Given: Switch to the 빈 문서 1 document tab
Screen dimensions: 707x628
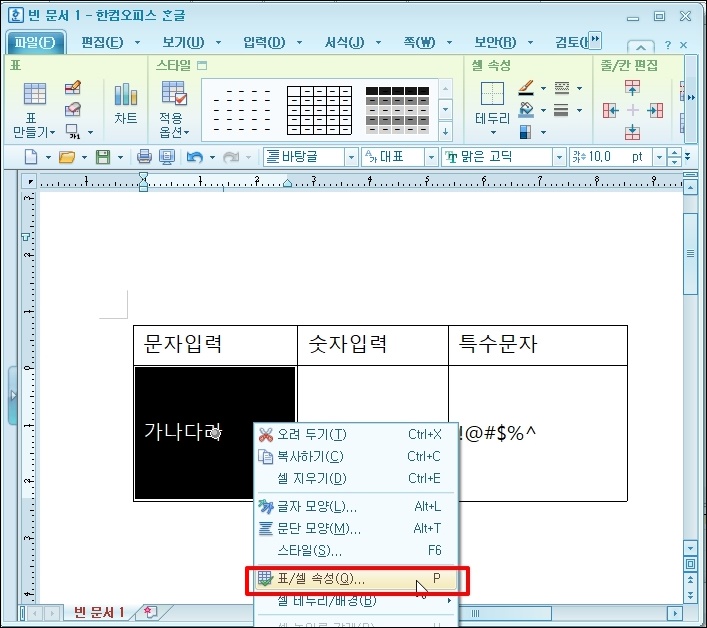Looking at the screenshot, I should click(98, 612).
